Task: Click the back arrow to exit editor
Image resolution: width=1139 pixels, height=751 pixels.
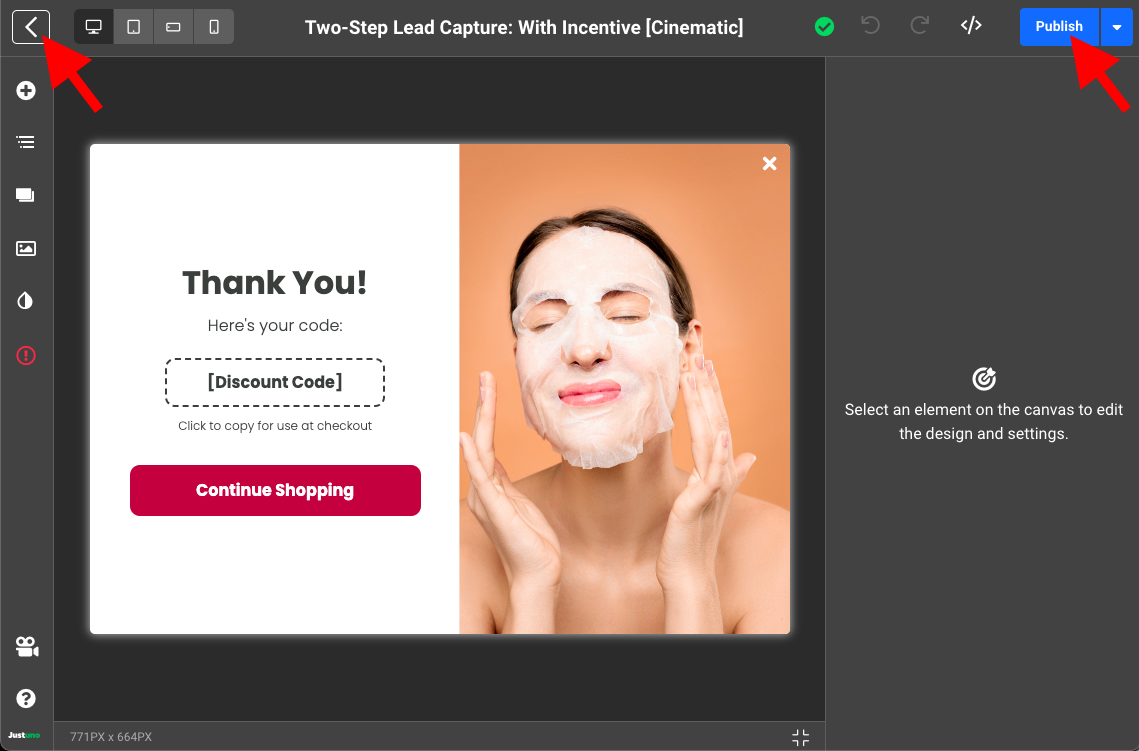Action: 31,27
